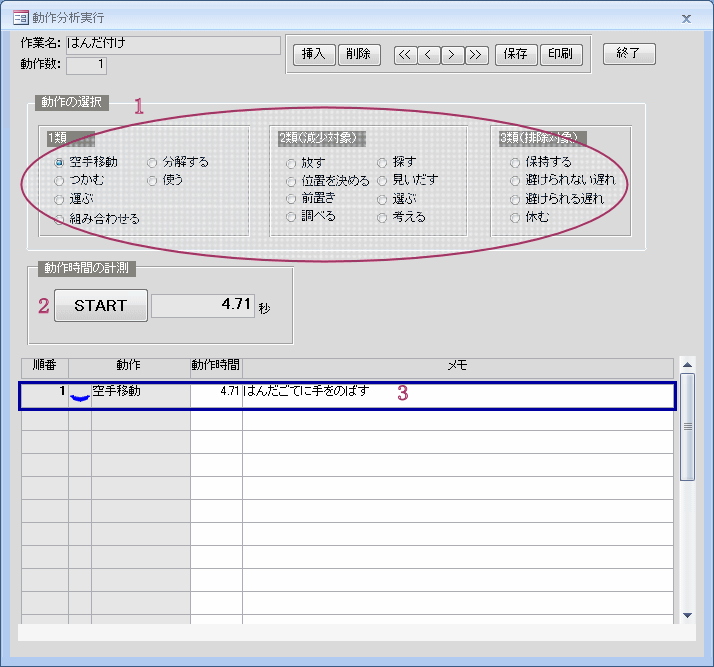This screenshot has width=714, height=667.
Task: Click the 終了 (exit) button
Action: point(629,54)
